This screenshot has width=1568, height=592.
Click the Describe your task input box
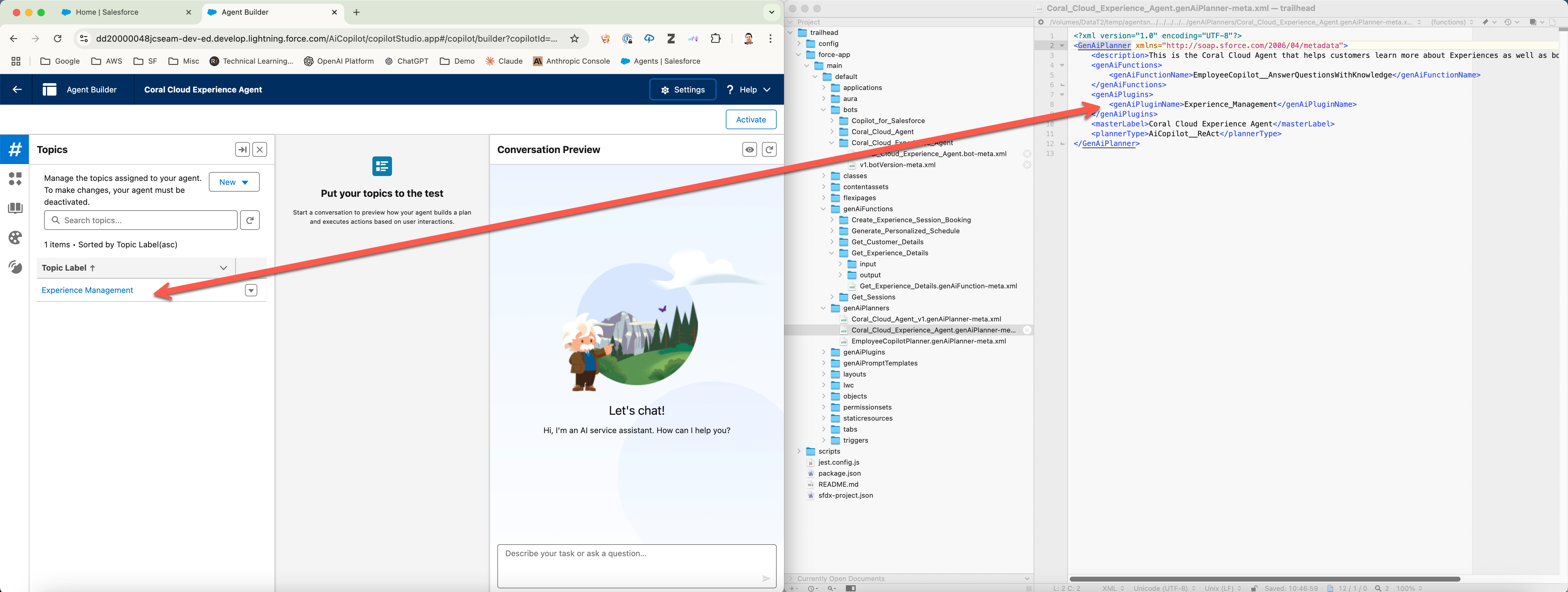[637, 566]
